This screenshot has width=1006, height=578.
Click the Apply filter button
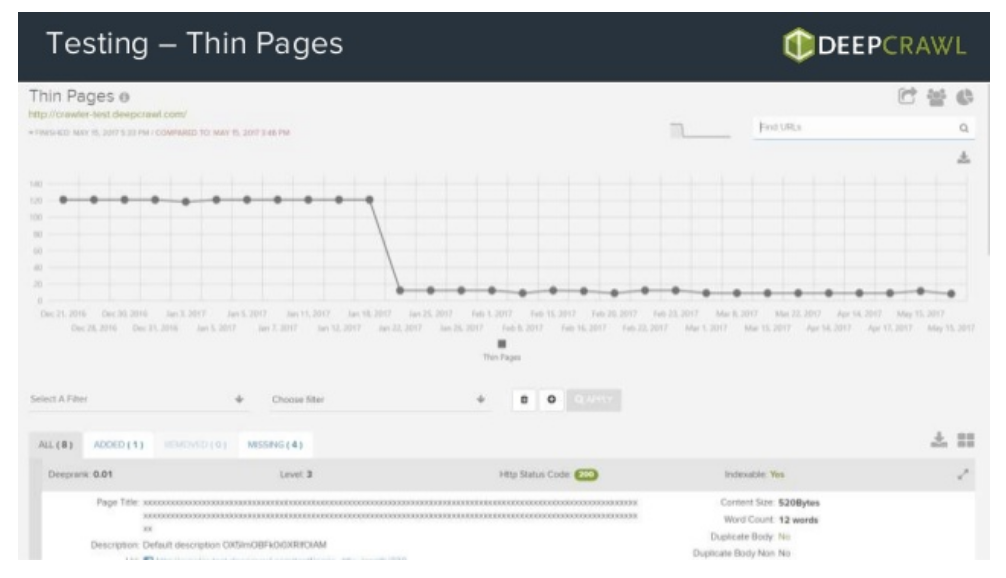click(593, 400)
